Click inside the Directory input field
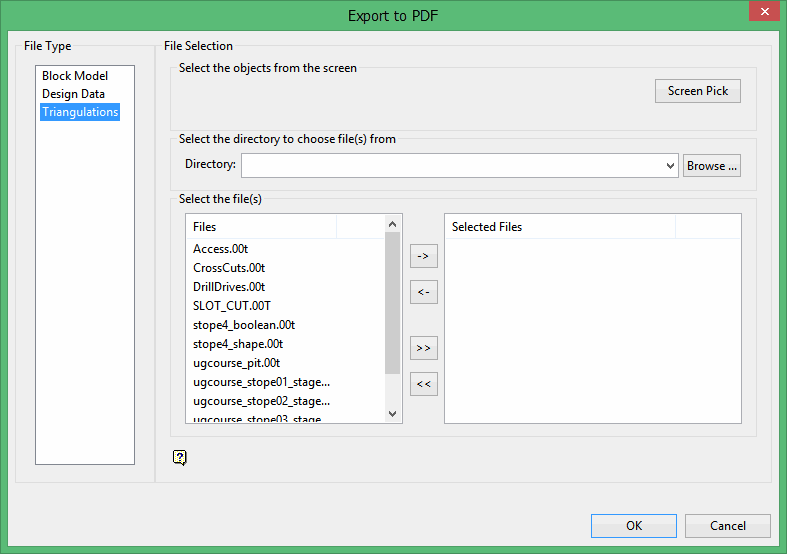 tap(452, 166)
